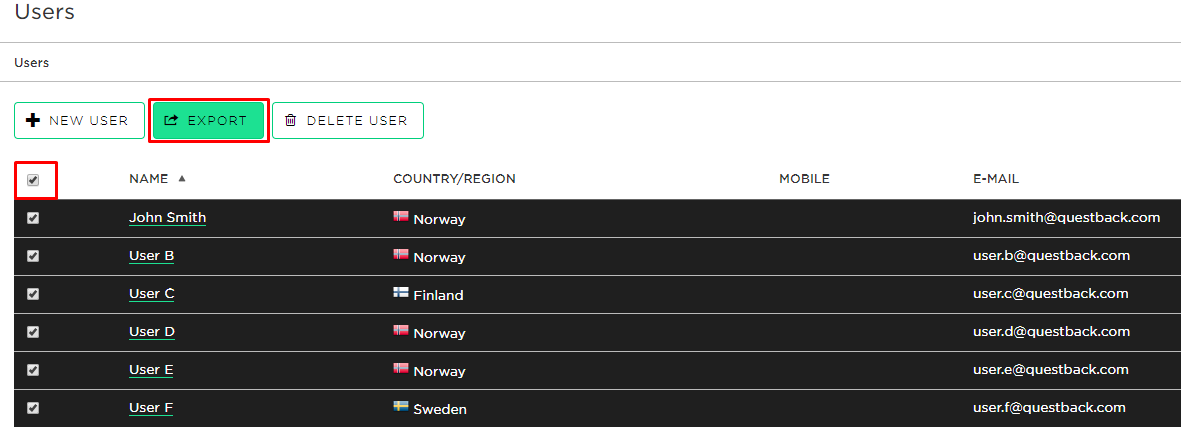The image size is (1181, 446).
Task: Open the John Smith user link
Action: pyautogui.click(x=167, y=218)
